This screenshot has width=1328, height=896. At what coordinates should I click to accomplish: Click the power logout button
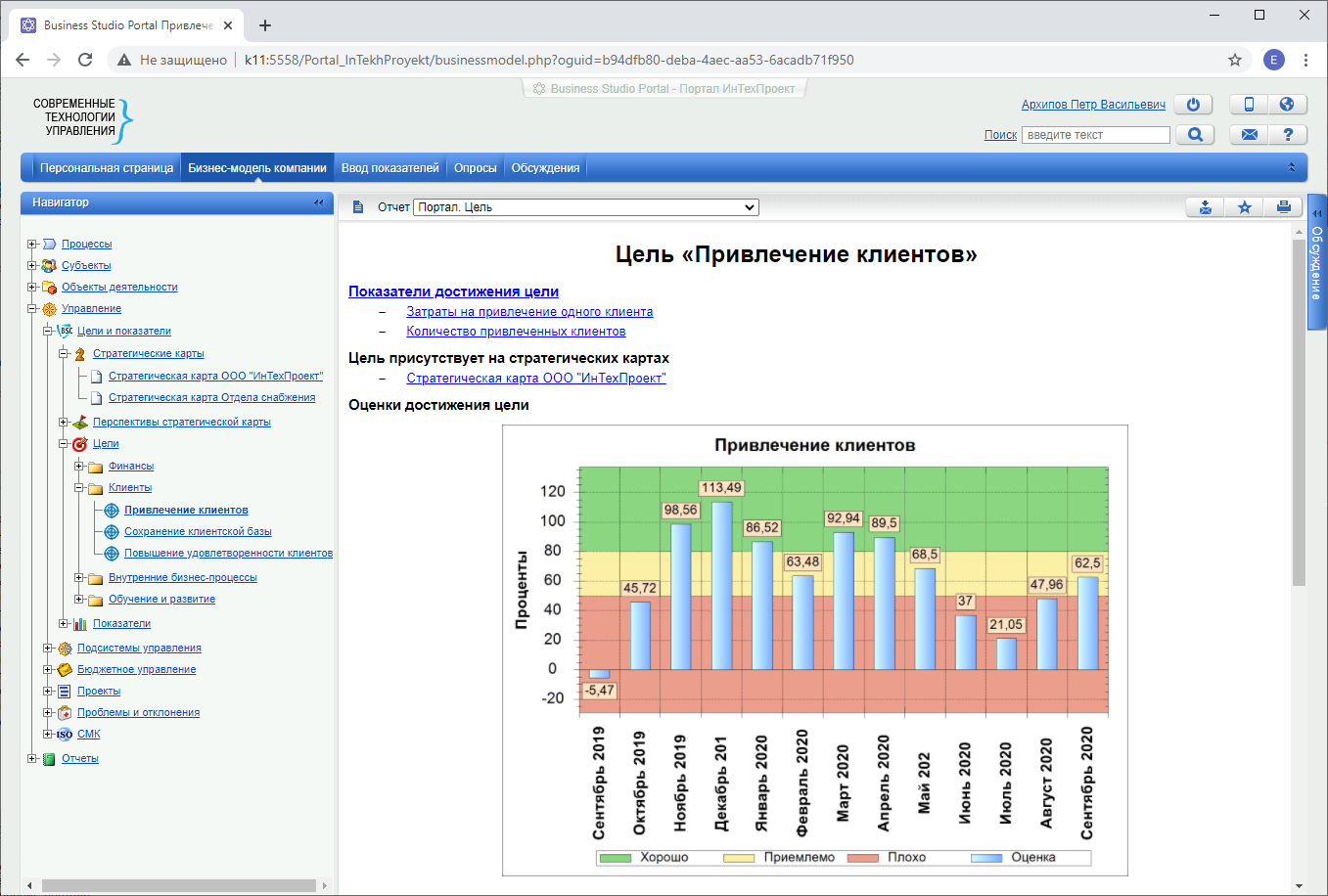pyautogui.click(x=1193, y=105)
